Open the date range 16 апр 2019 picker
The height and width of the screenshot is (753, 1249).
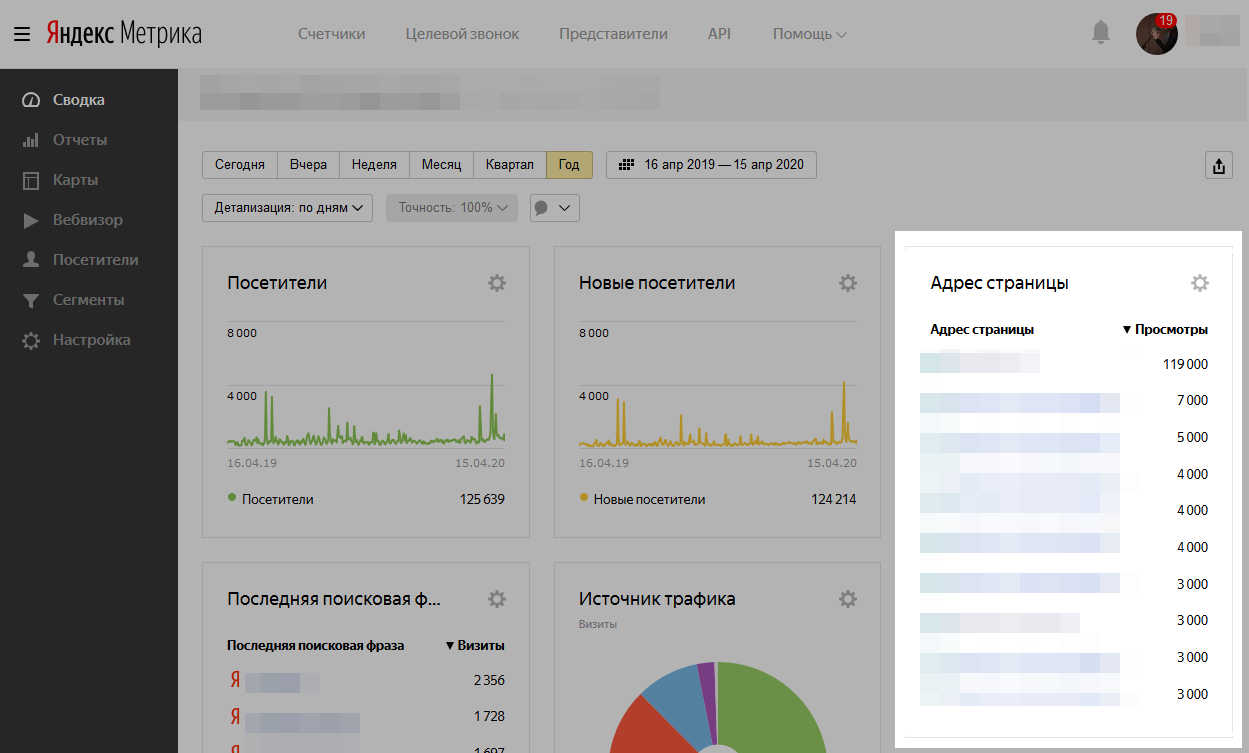coord(712,165)
